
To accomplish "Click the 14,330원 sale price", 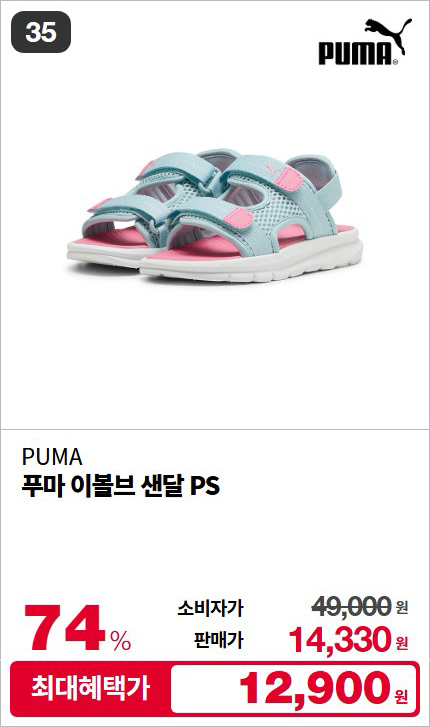I will (x=348, y=640).
